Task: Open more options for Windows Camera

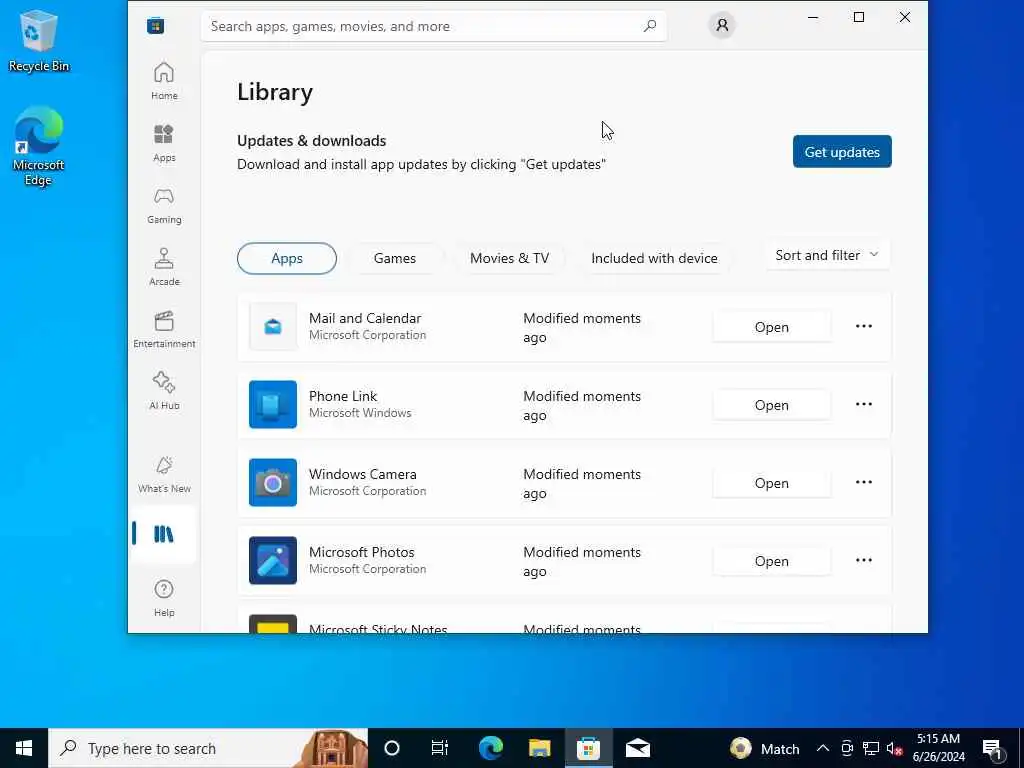Action: [863, 483]
